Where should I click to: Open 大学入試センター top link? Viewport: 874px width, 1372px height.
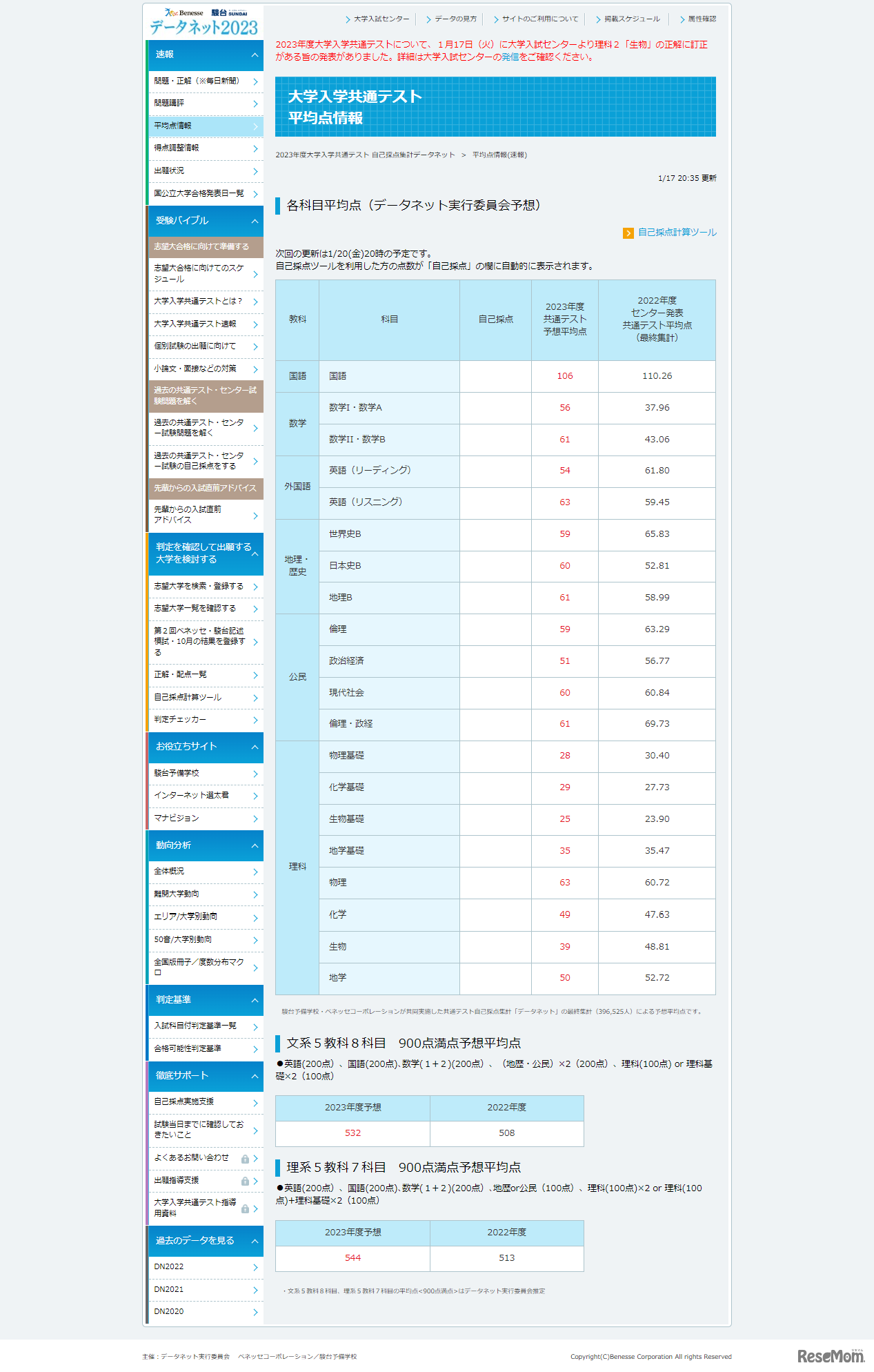[x=378, y=19]
